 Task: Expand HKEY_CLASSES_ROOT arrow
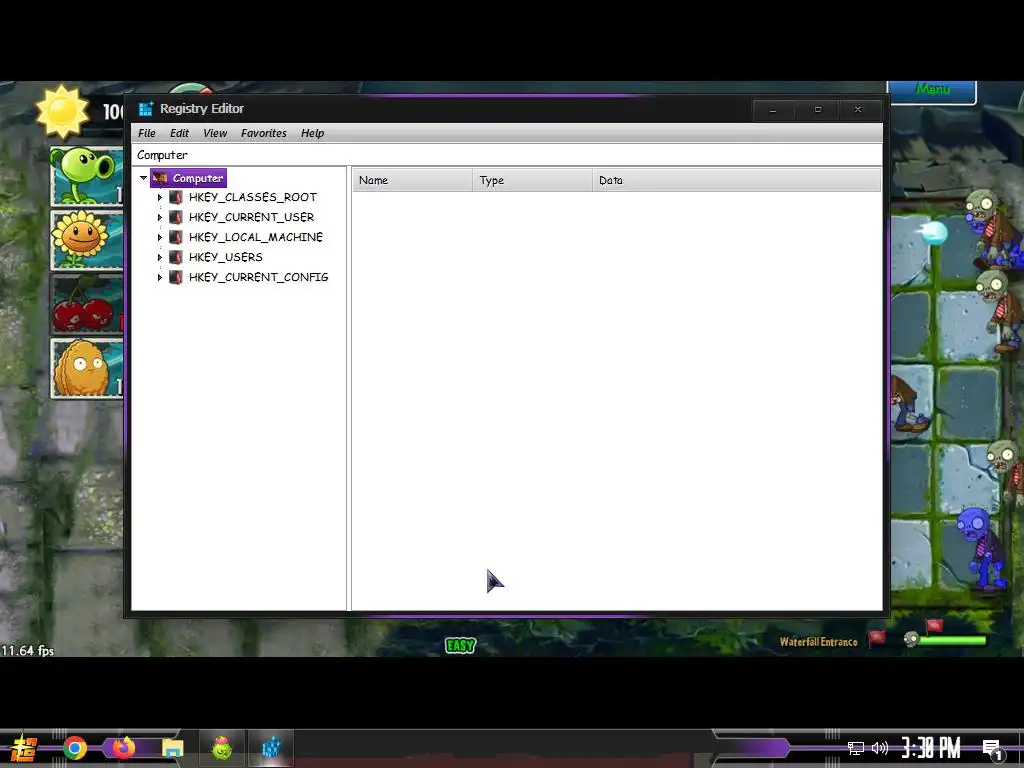159,197
